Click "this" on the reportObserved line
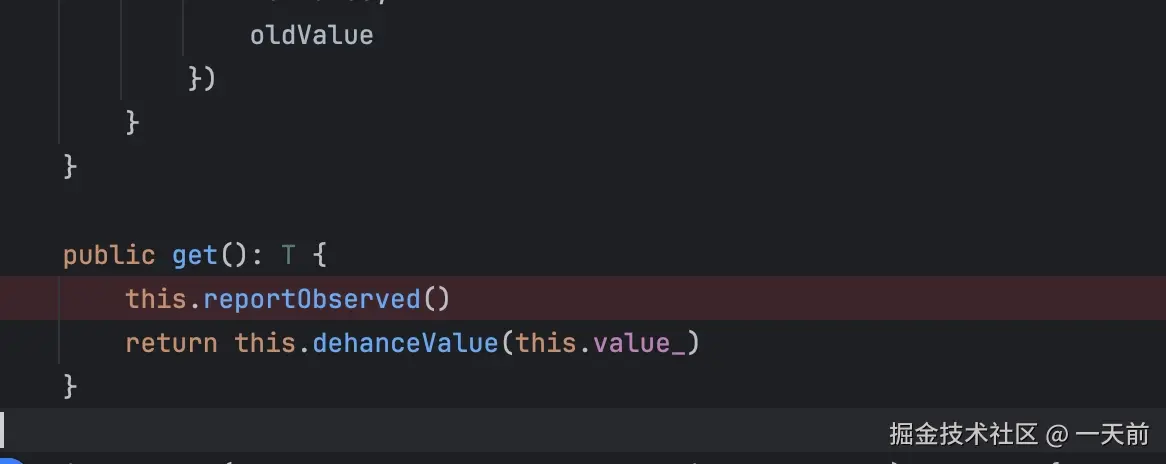 156,298
